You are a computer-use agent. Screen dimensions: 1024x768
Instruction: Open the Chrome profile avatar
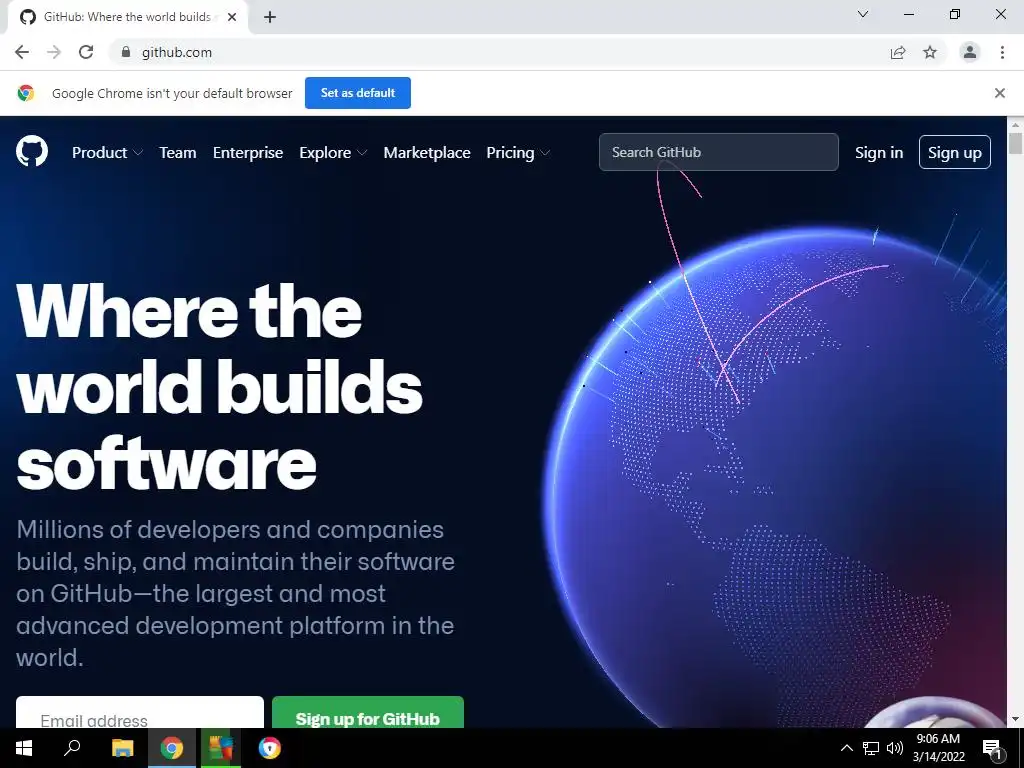pyautogui.click(x=970, y=52)
